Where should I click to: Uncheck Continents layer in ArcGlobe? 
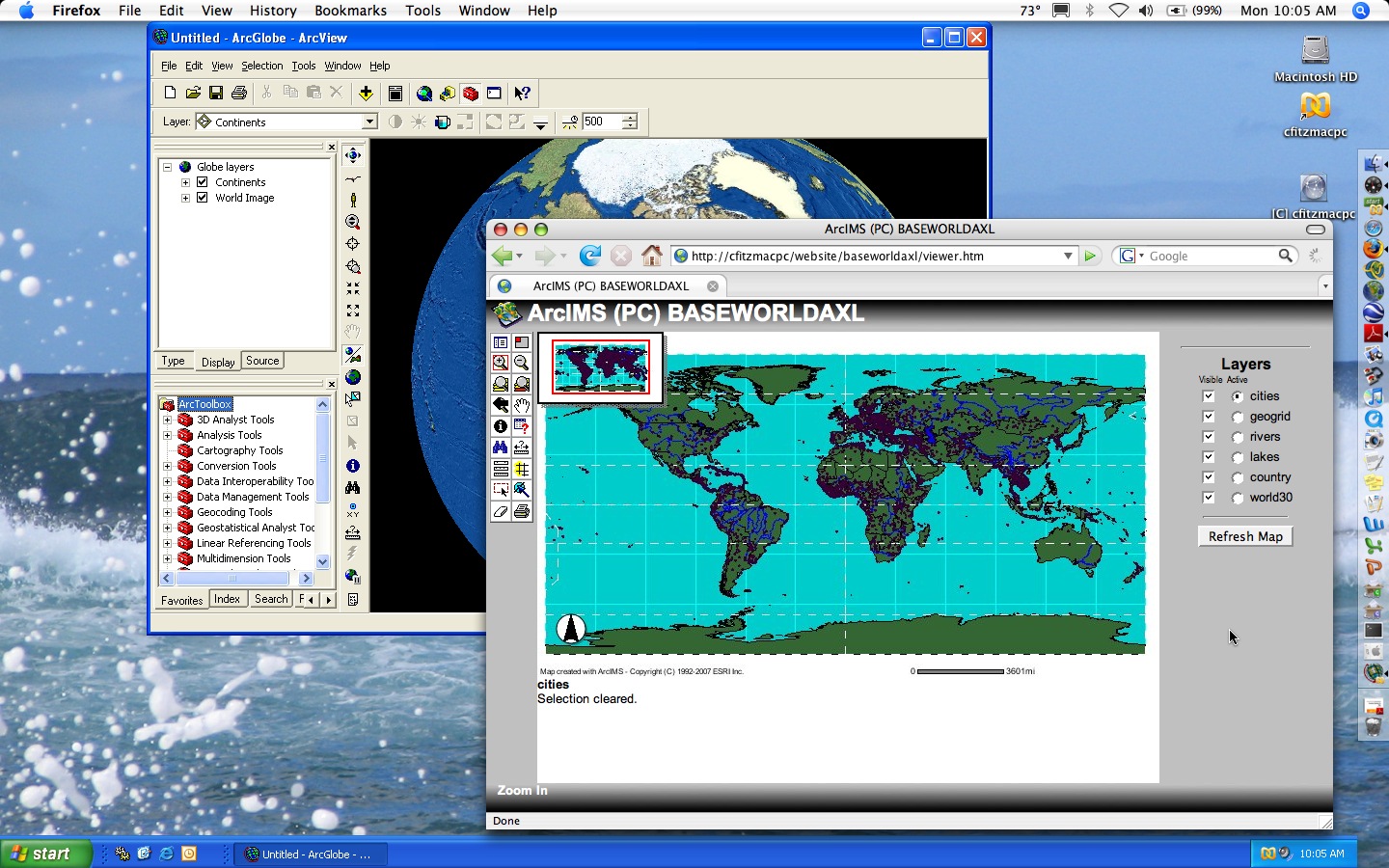[203, 182]
